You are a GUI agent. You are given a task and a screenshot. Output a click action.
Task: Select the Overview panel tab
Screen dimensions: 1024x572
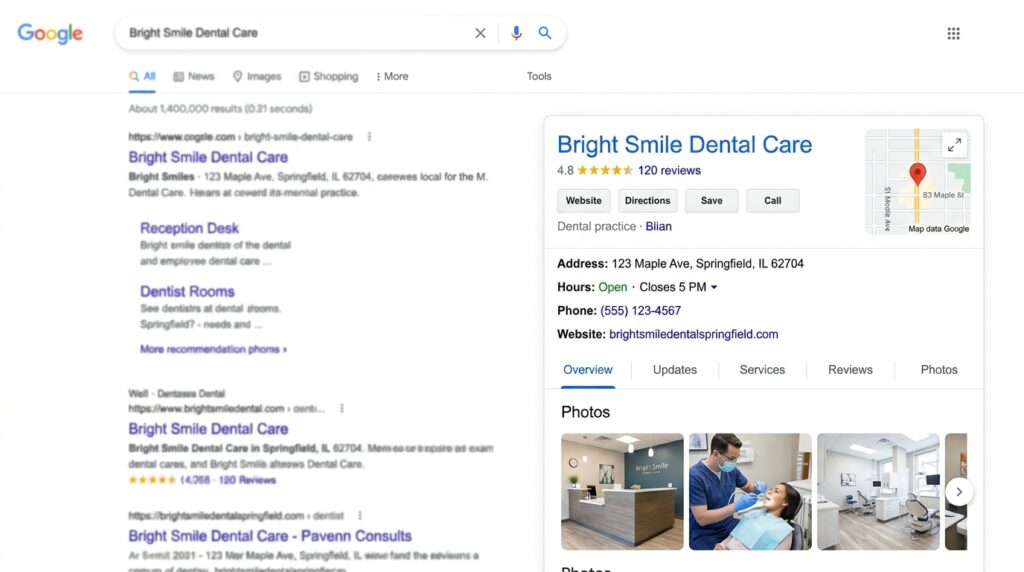pos(588,370)
